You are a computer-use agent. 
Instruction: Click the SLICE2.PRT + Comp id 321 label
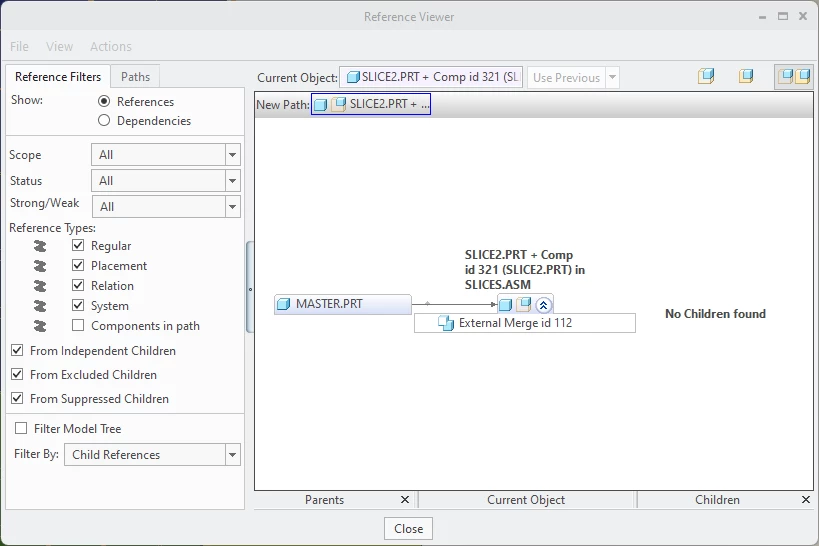coord(525,270)
